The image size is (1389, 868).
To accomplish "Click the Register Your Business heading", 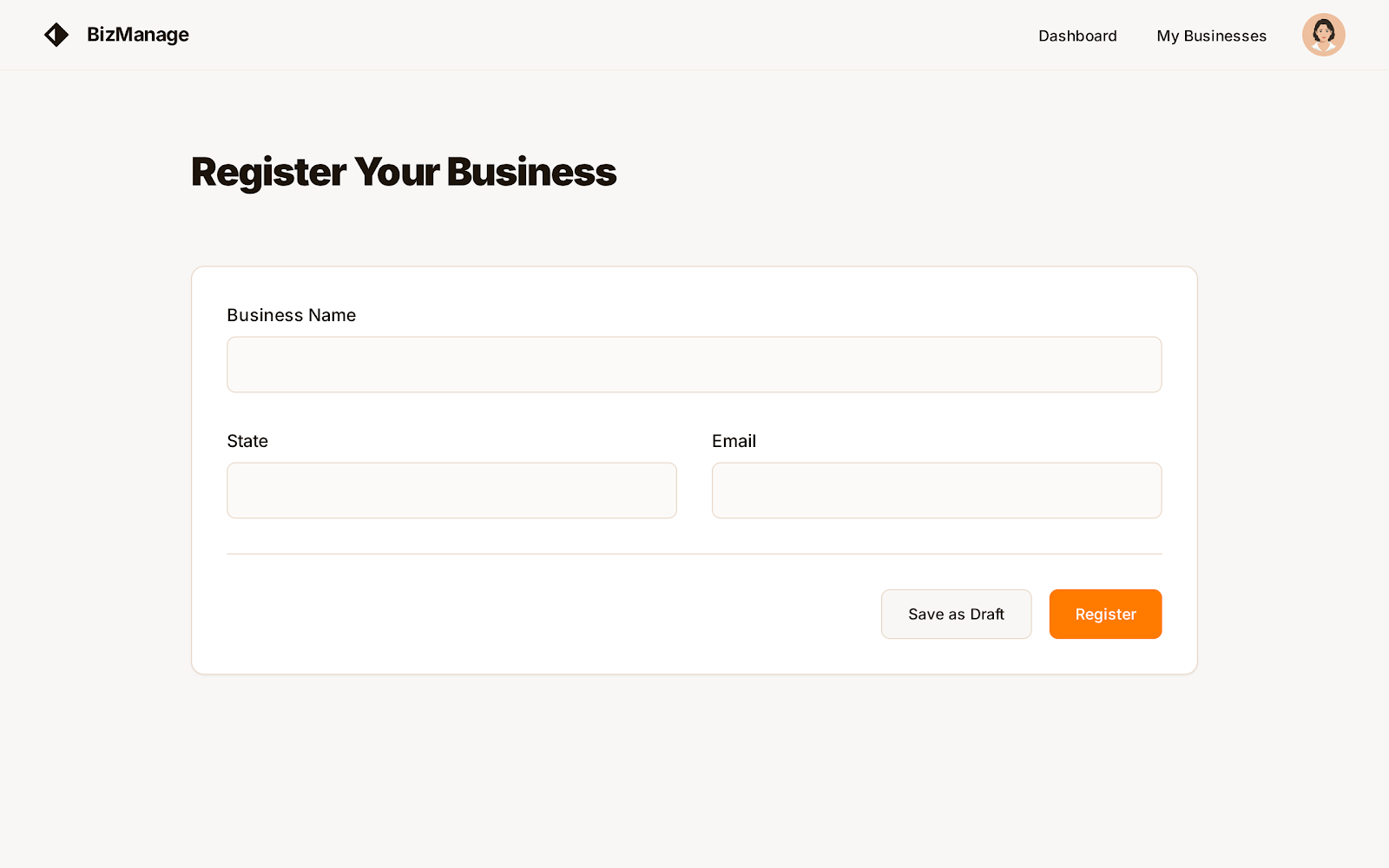I will 404,172.
